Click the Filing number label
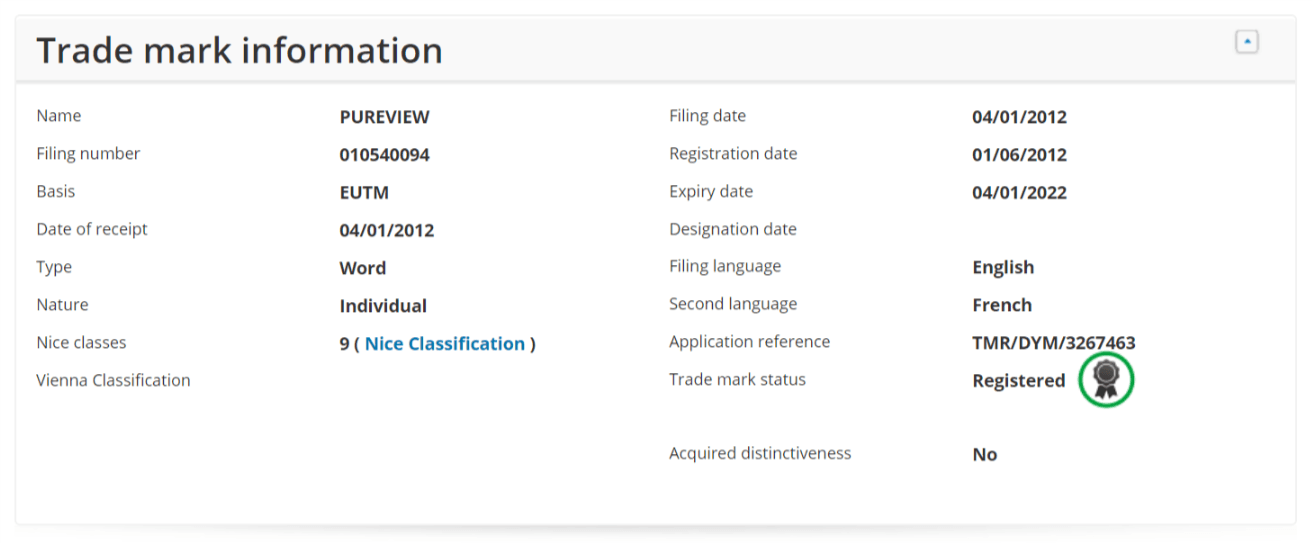Screen dimensions: 1312x543 coord(88,154)
